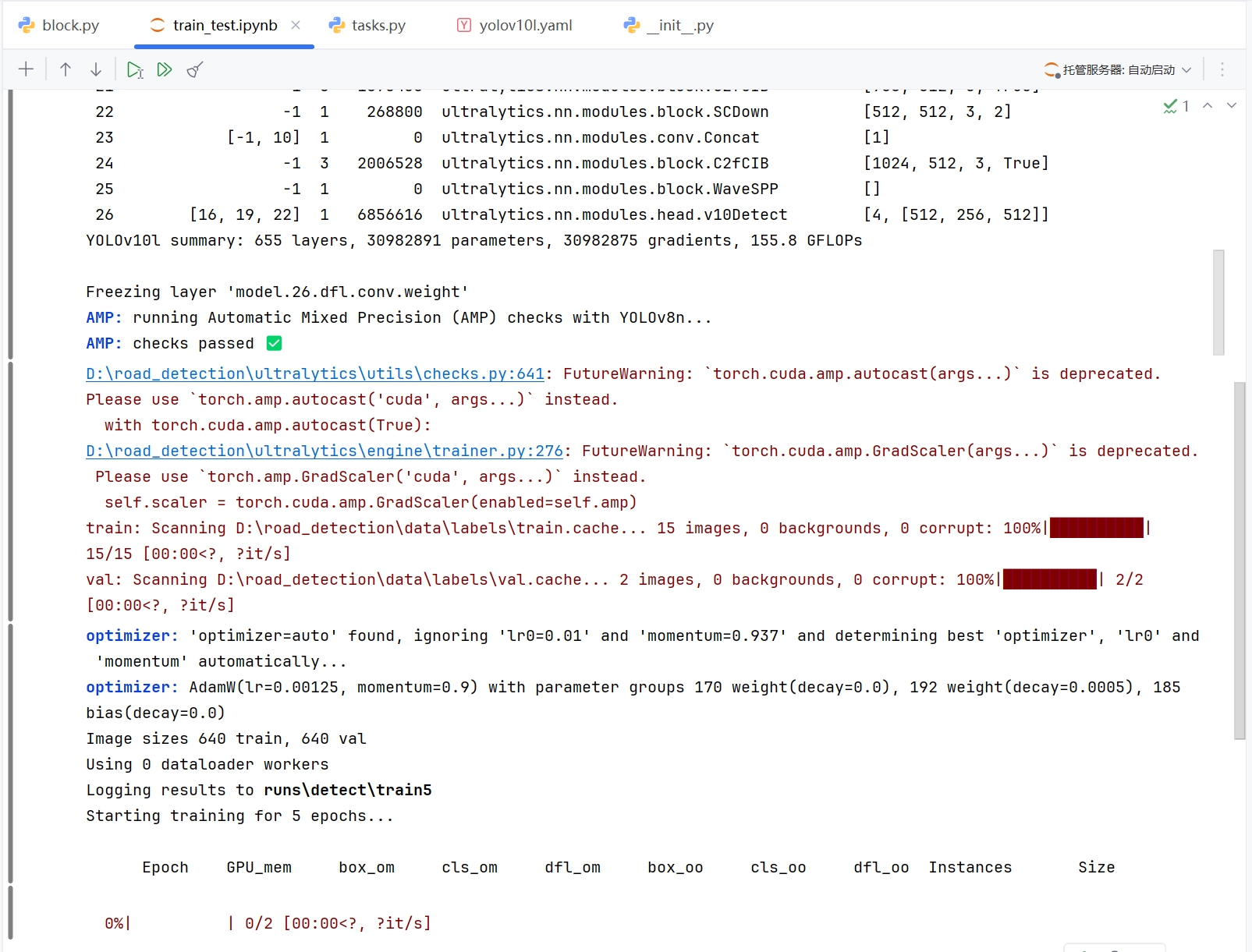Click 'Instances' column header

(970, 867)
